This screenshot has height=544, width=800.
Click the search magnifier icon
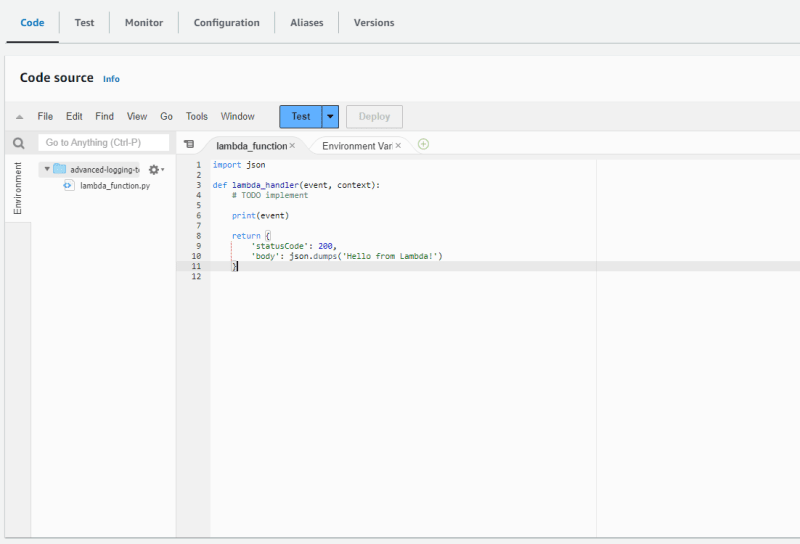(18, 143)
